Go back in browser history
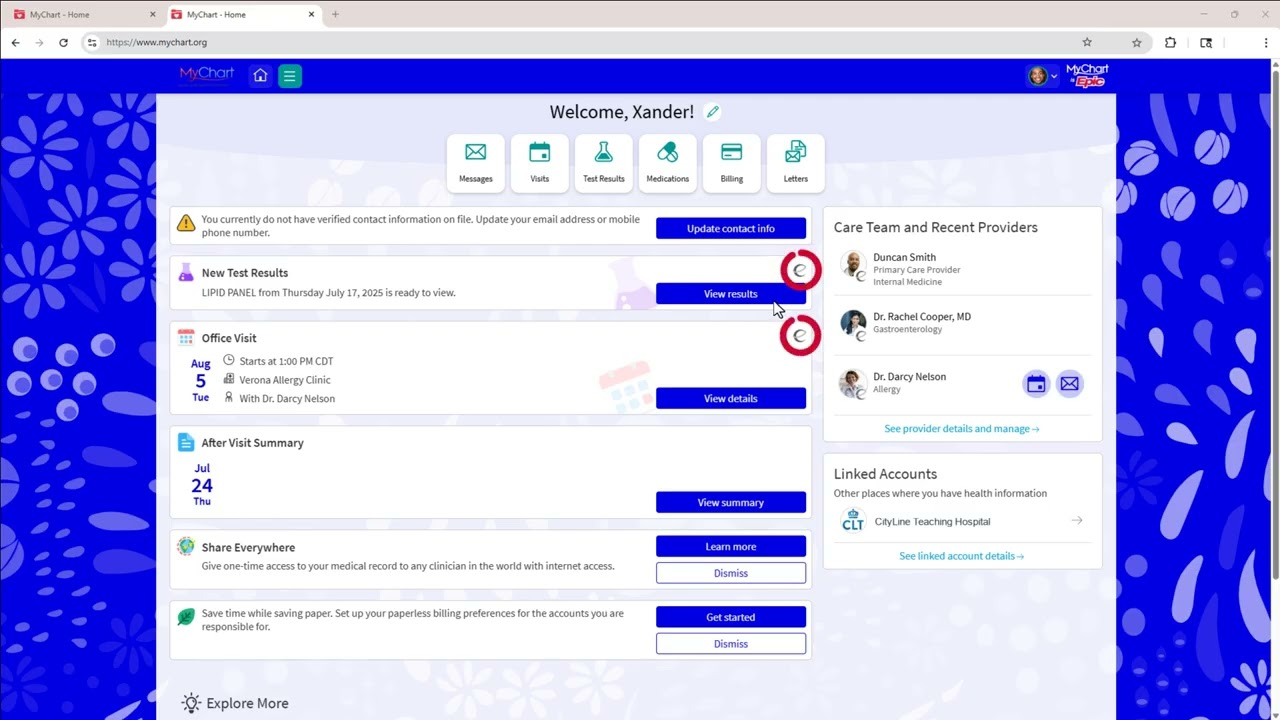This screenshot has width=1280, height=720. [x=15, y=43]
